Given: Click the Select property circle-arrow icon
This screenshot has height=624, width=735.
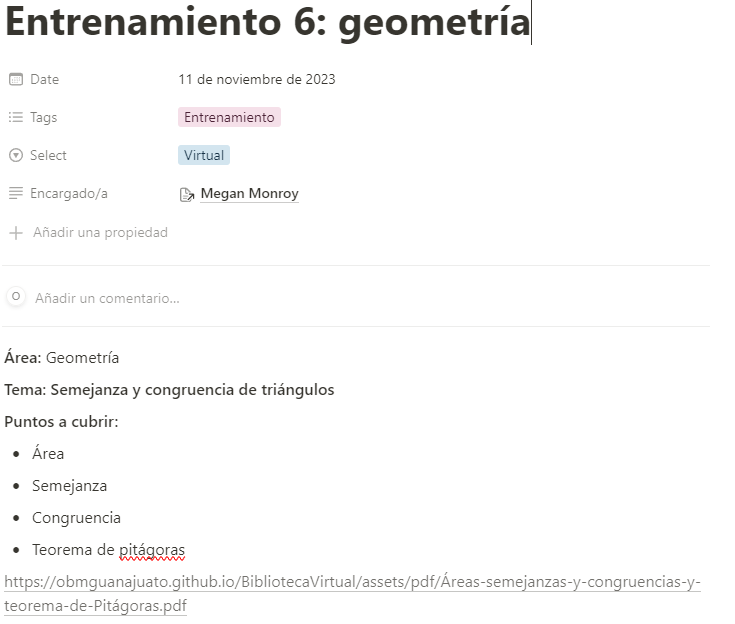Looking at the screenshot, I should (x=16, y=155).
